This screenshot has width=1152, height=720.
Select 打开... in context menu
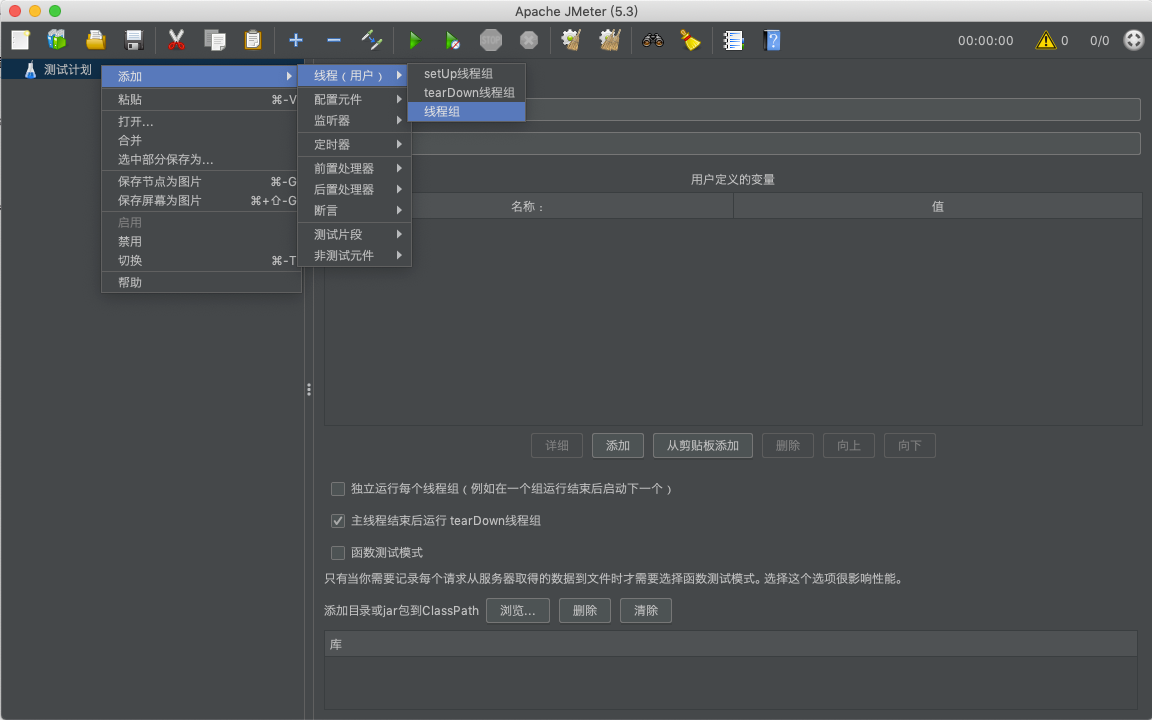pos(201,122)
